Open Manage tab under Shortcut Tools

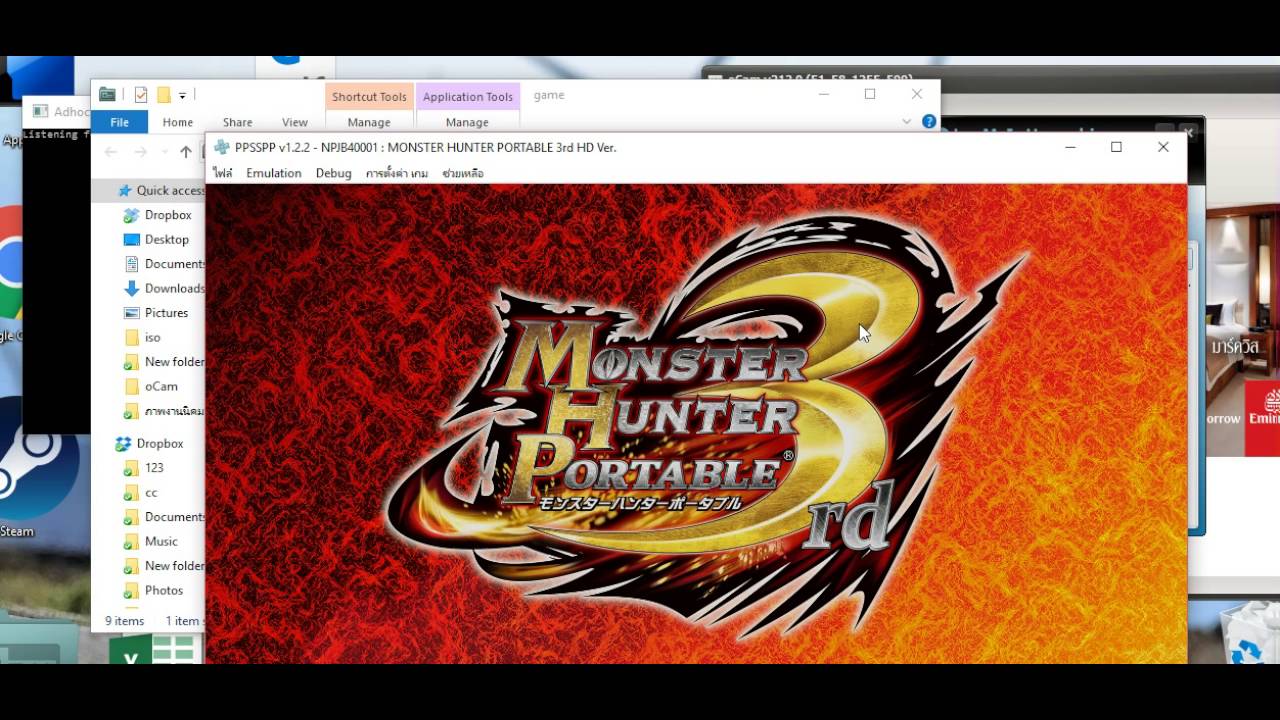(x=369, y=122)
